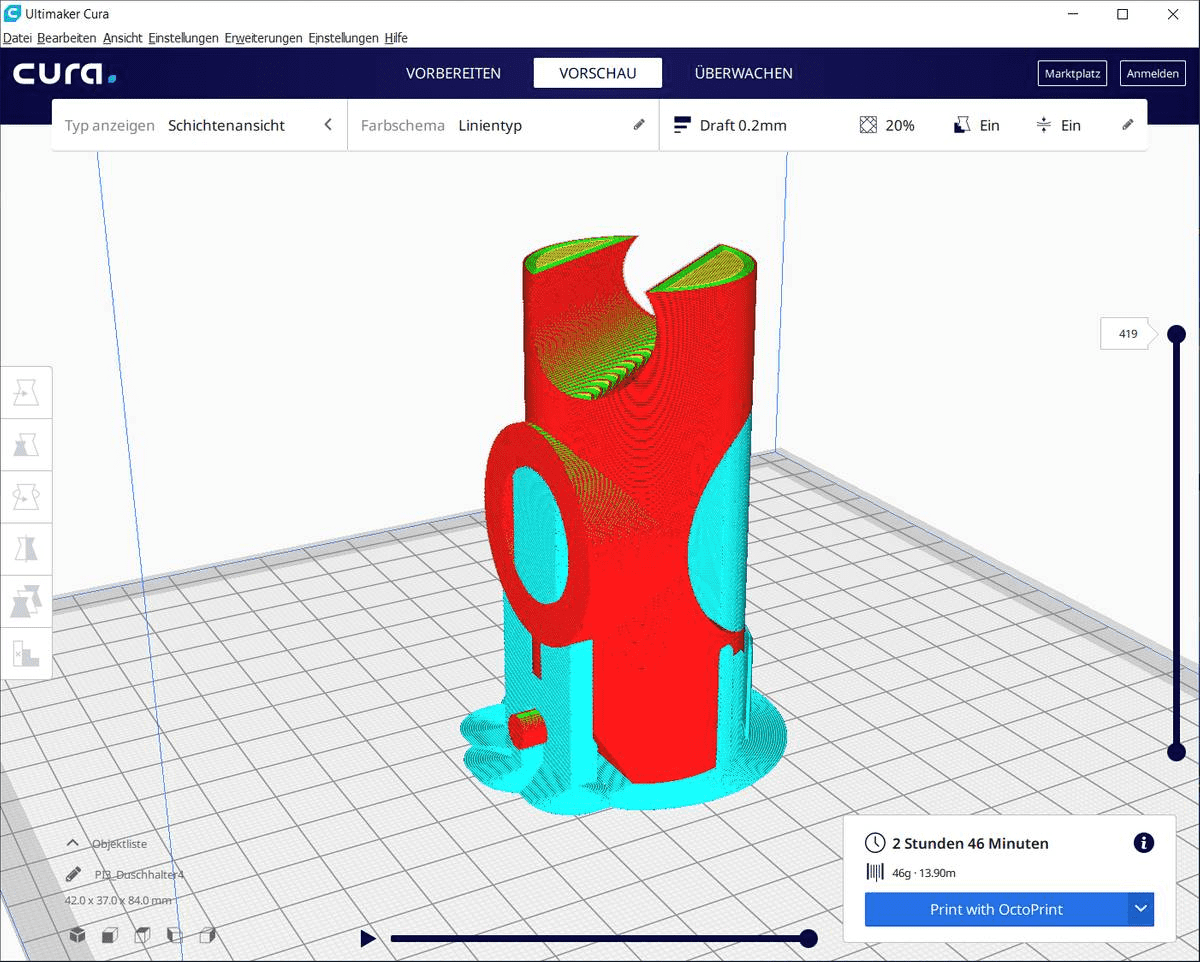1200x962 pixels.
Task: Click the Print with OctoPrint button
Action: [x=995, y=909]
